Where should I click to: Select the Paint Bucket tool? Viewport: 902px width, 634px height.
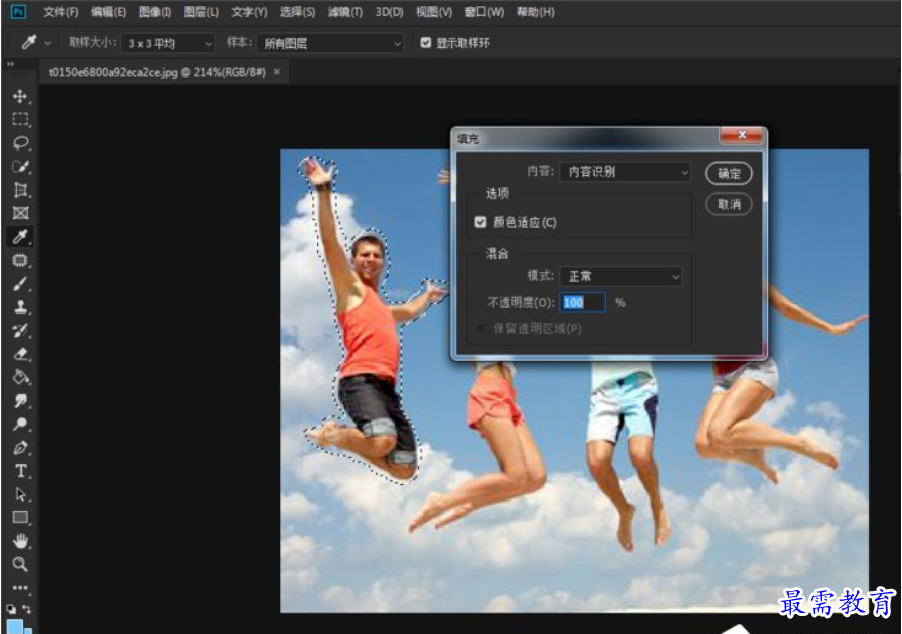(21, 377)
